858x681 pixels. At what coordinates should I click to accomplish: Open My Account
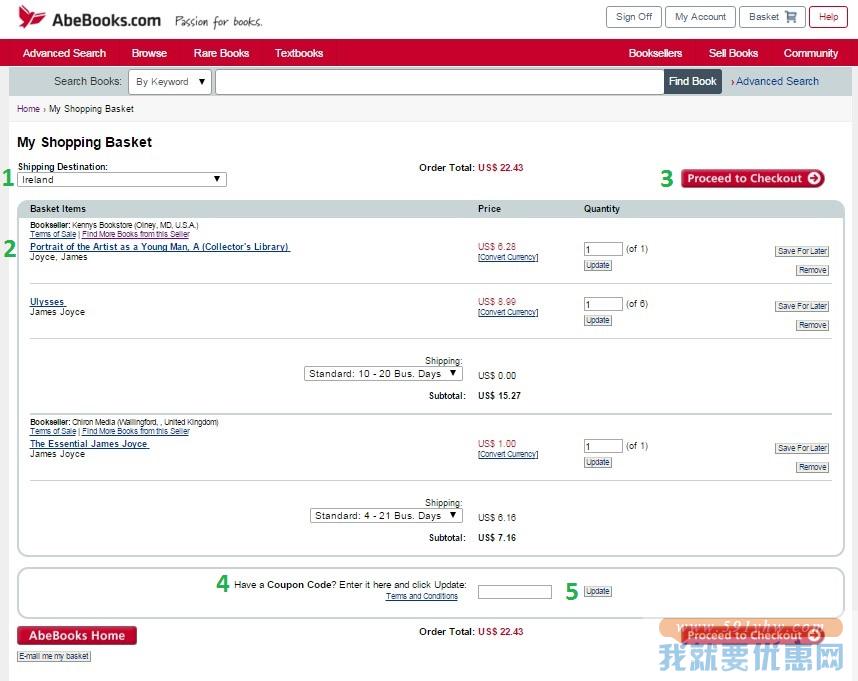[700, 17]
